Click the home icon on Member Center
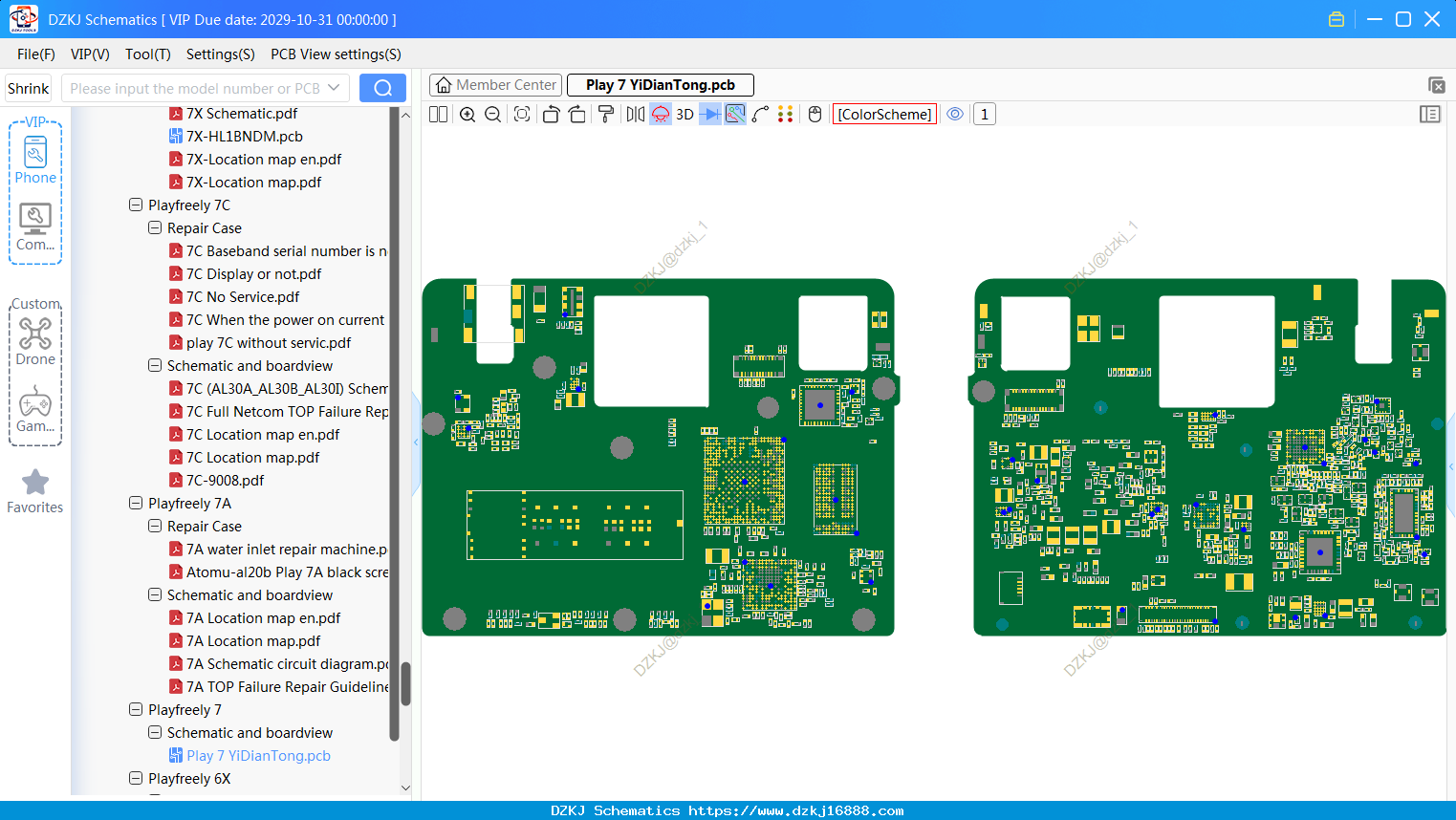 444,85
